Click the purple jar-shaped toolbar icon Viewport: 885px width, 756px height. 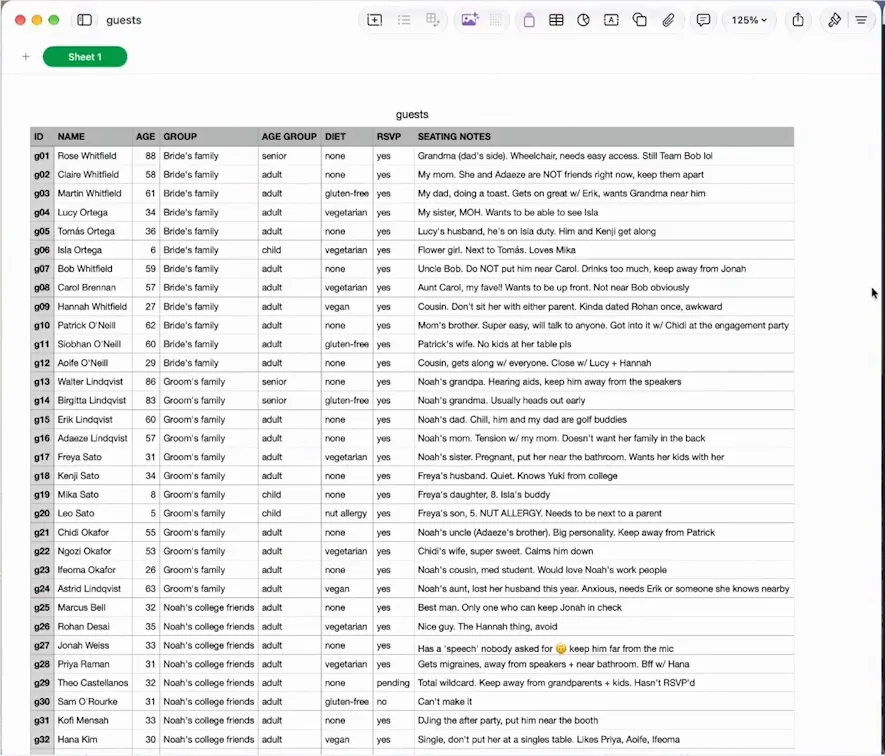(x=529, y=20)
